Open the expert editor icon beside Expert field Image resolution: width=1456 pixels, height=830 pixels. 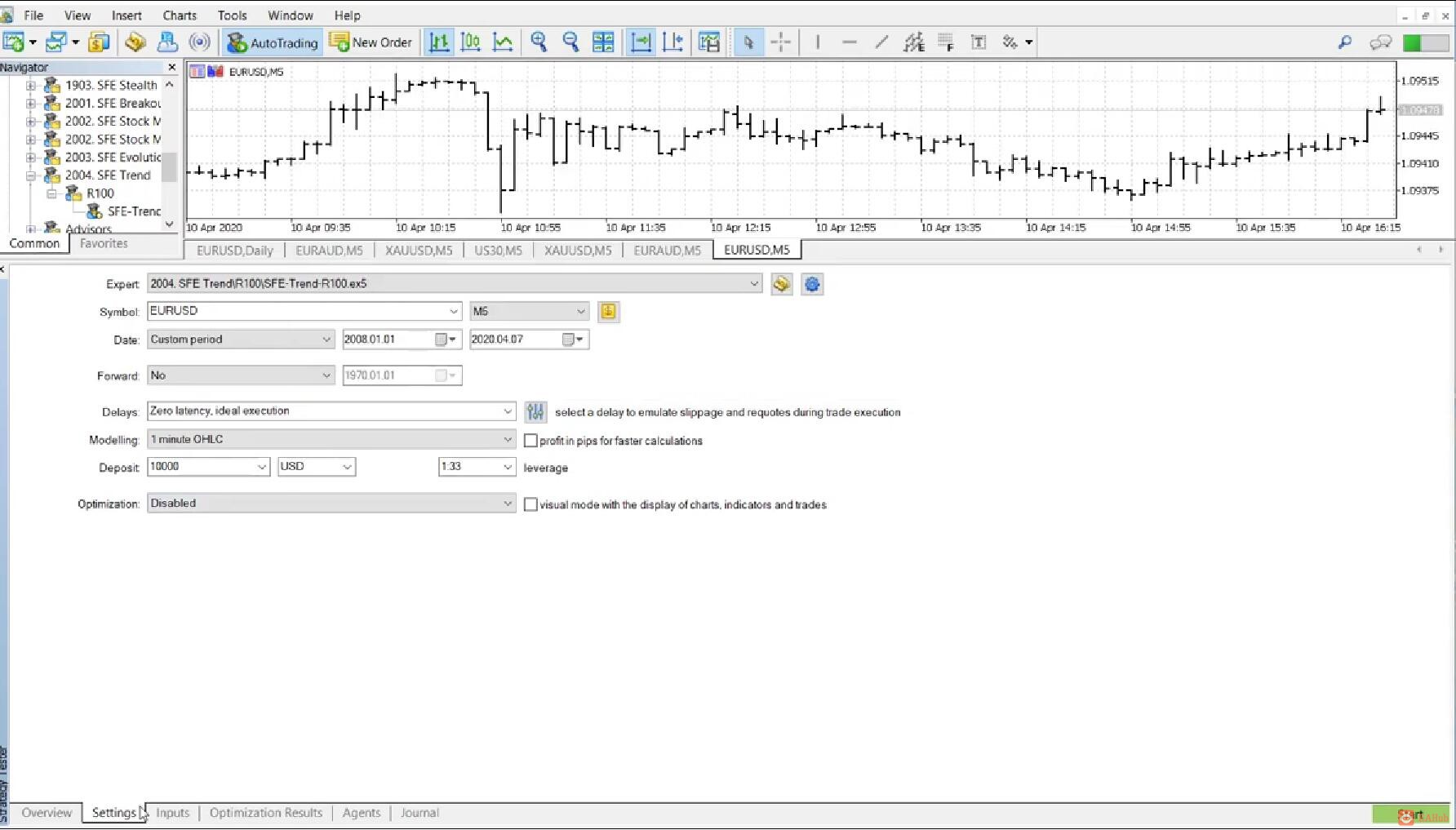(782, 284)
